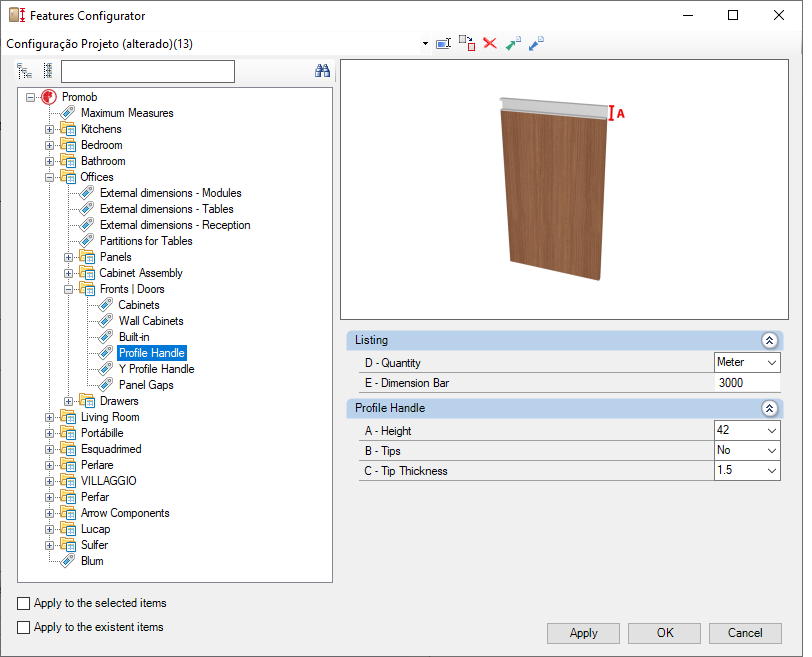Click the Sulfer folder icon
The image size is (812, 657).
pyautogui.click(x=68, y=545)
